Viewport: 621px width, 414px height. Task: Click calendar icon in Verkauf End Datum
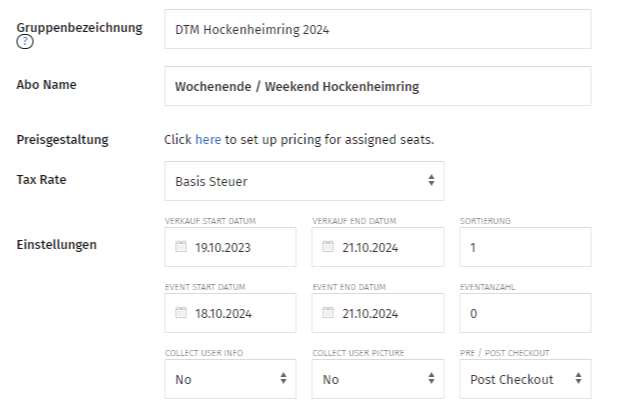[x=329, y=247]
